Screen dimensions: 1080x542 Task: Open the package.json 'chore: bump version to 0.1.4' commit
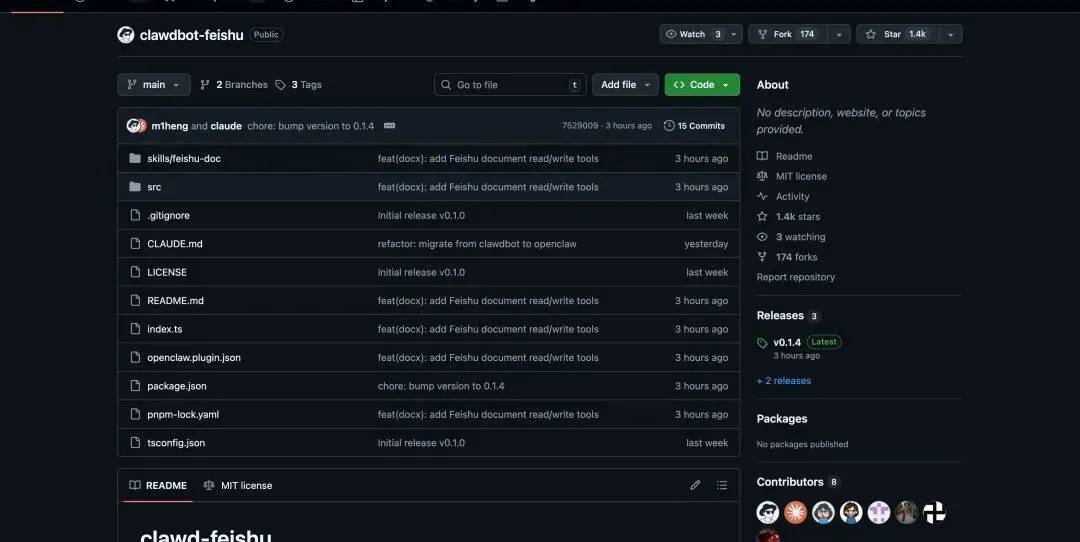tap(441, 386)
